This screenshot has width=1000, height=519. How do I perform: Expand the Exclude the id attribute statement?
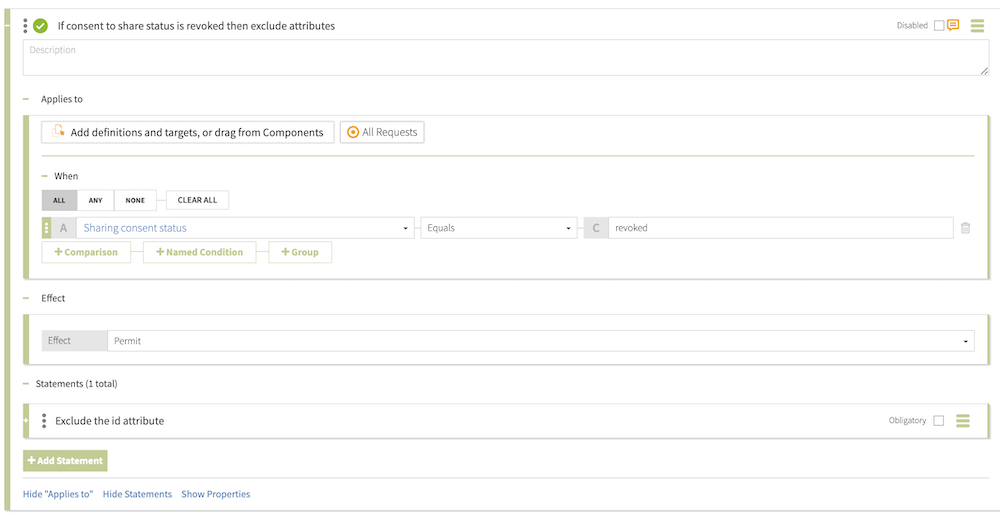point(26,421)
